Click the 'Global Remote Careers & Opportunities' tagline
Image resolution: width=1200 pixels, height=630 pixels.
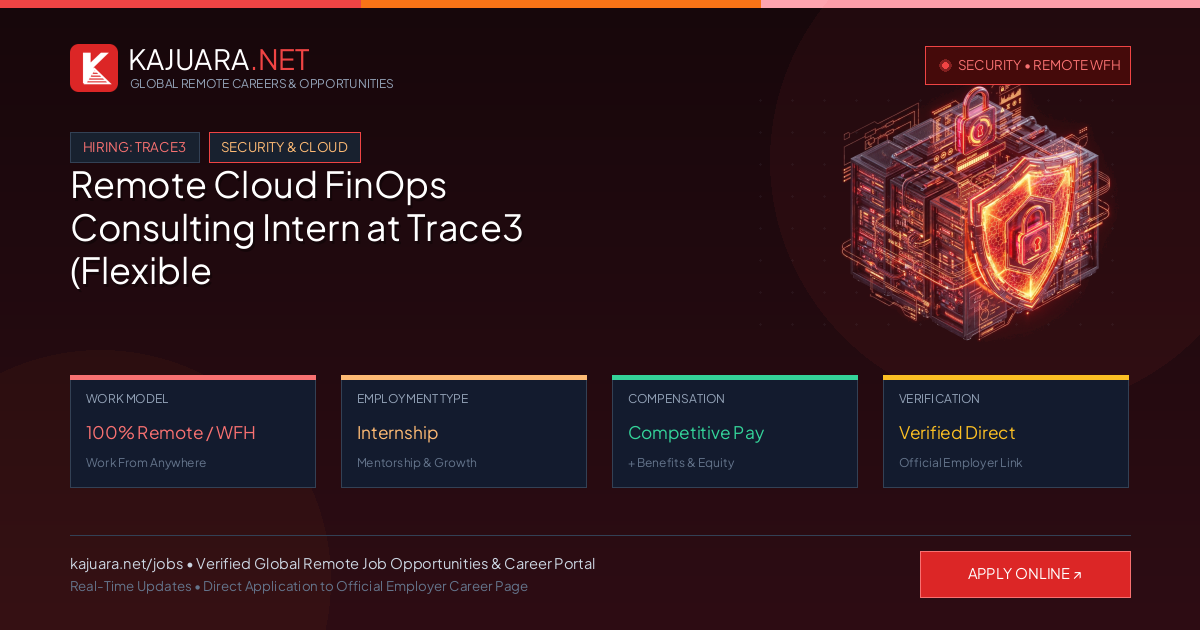point(262,84)
